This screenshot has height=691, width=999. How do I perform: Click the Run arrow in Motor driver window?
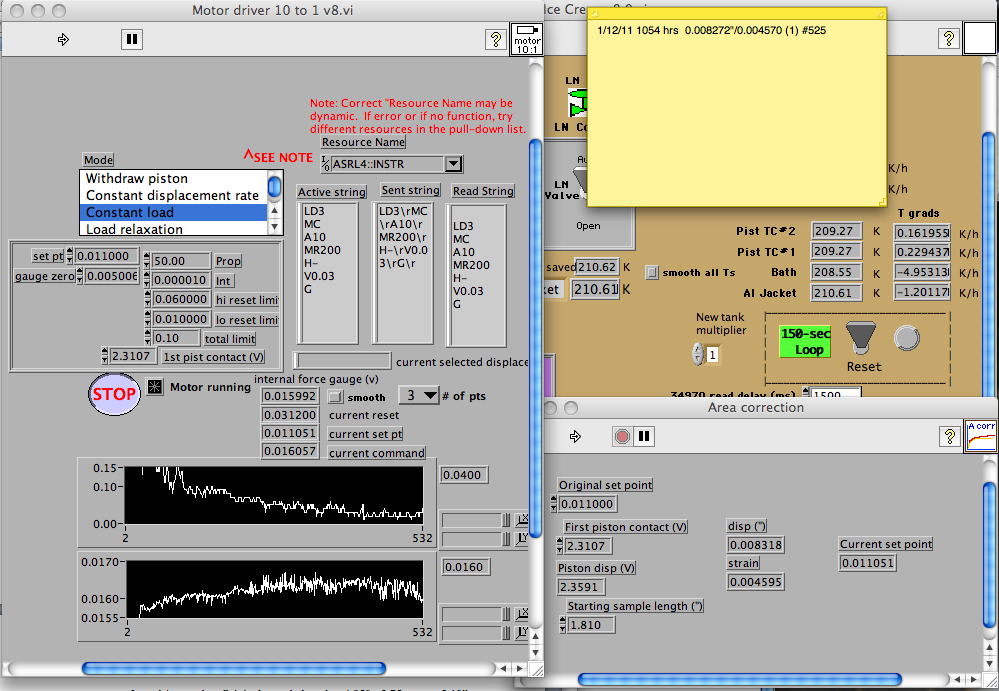click(63, 40)
